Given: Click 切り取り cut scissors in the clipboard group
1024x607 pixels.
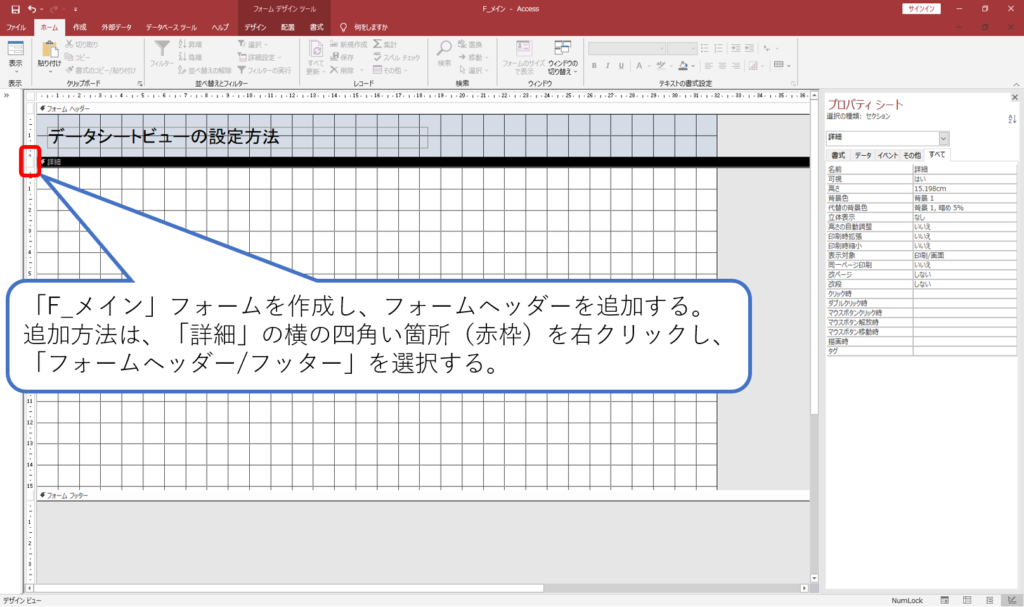Looking at the screenshot, I should (82, 44).
